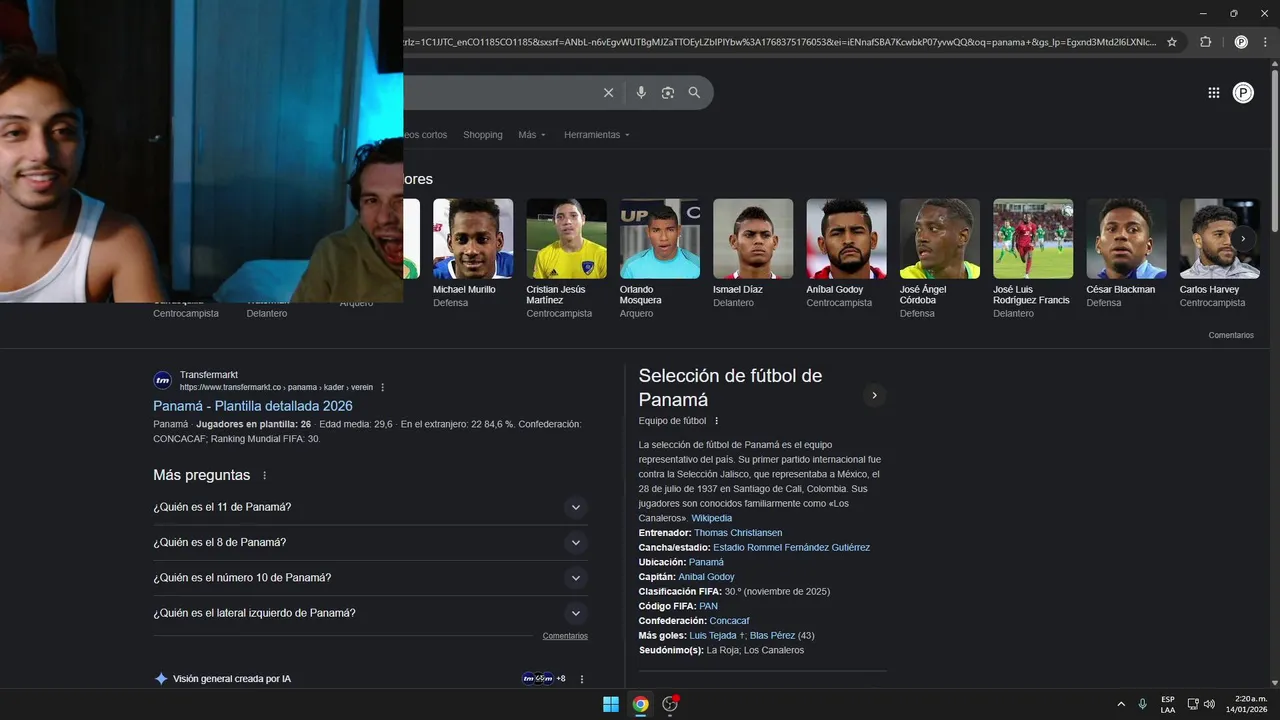Open Selección de fútbol de Panamá arrow

coord(874,395)
